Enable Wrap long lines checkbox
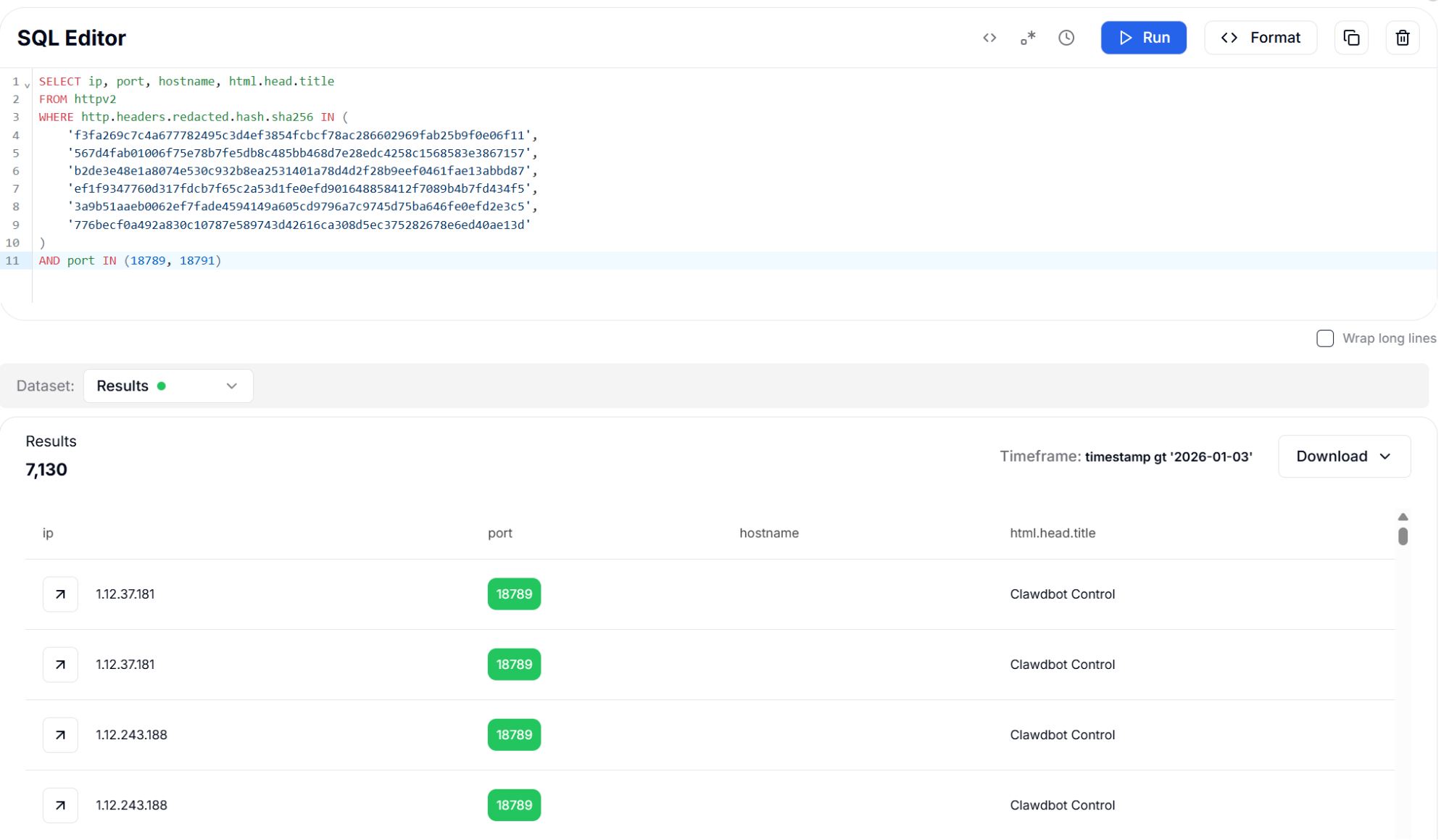 [1324, 338]
